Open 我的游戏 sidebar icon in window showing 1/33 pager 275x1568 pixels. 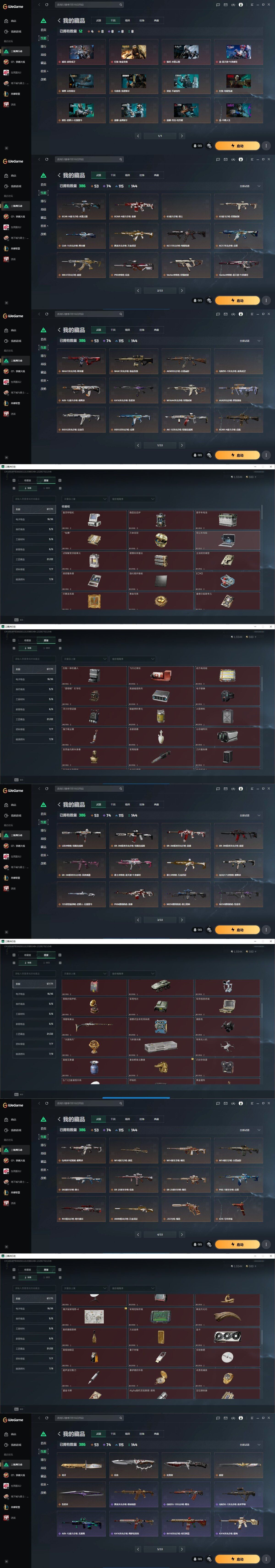pyautogui.click(x=6, y=340)
